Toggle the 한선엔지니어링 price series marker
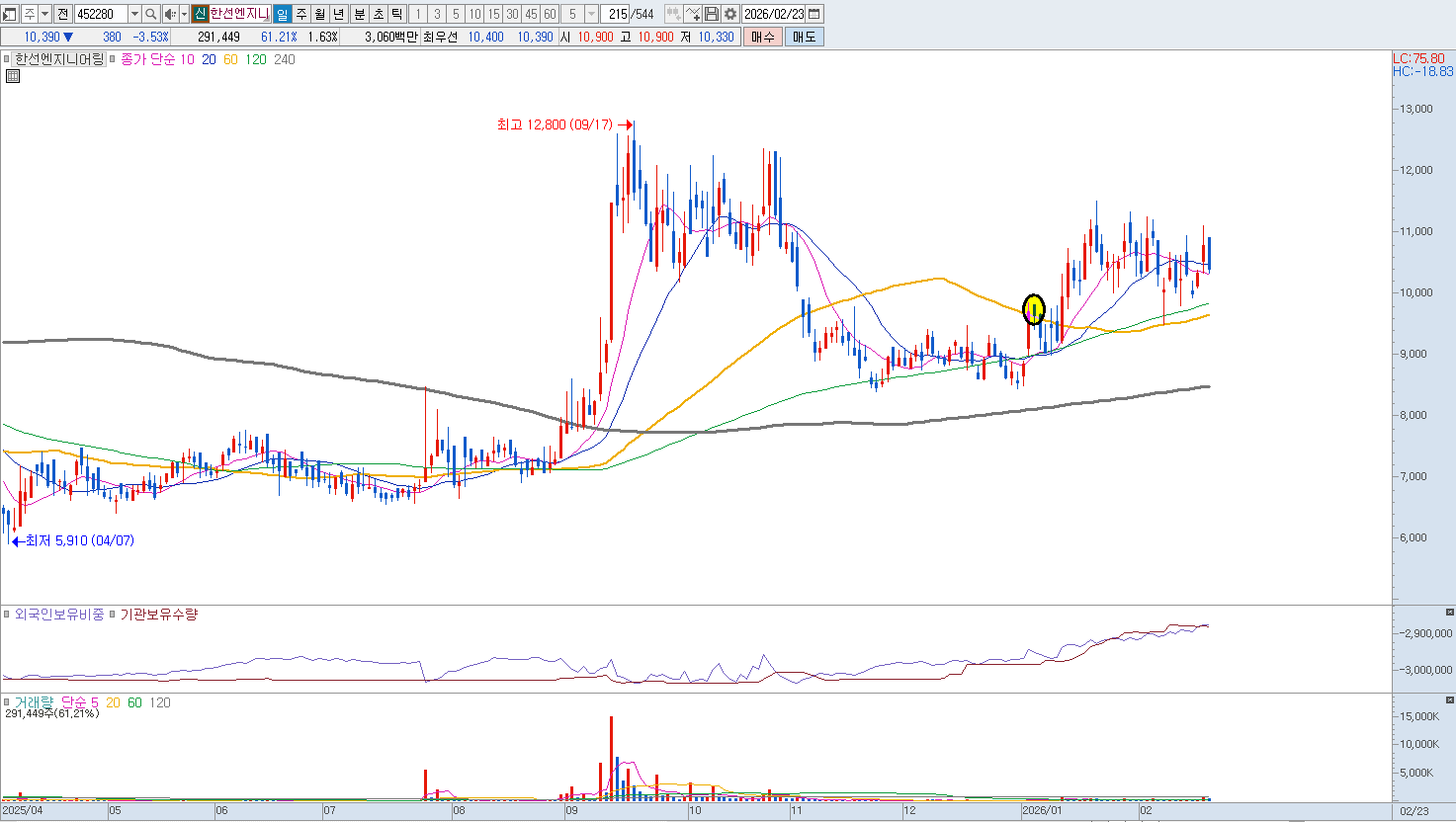Screen dimensions: 1456x822 [7, 59]
